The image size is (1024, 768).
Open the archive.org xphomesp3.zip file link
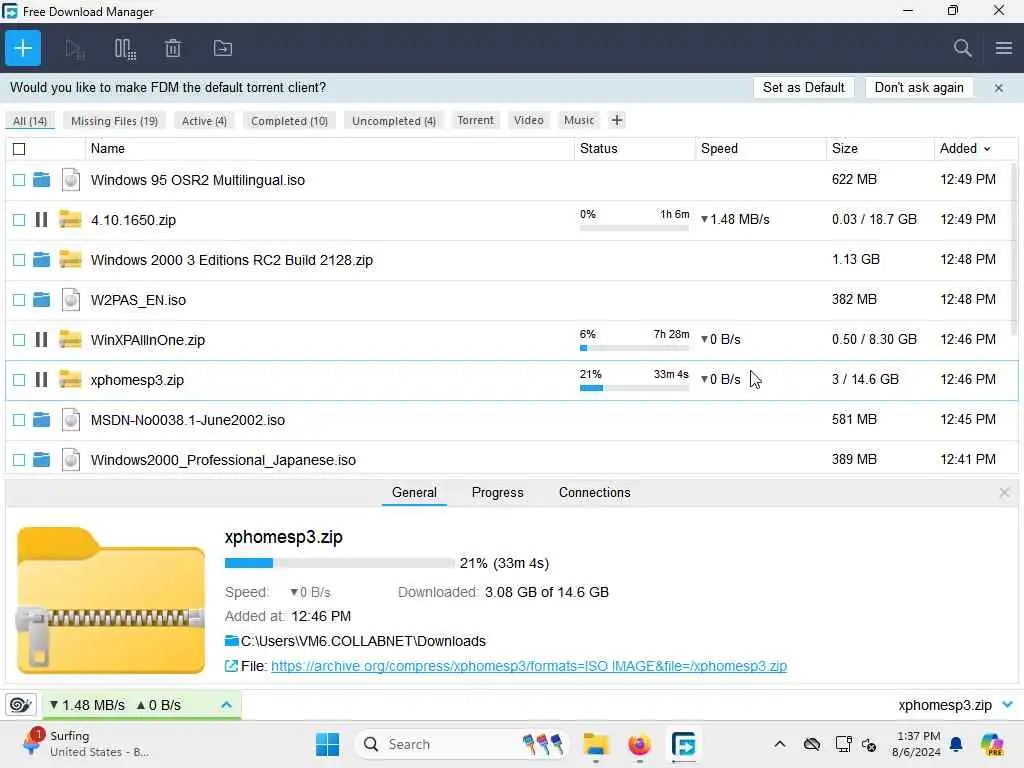coord(528,666)
